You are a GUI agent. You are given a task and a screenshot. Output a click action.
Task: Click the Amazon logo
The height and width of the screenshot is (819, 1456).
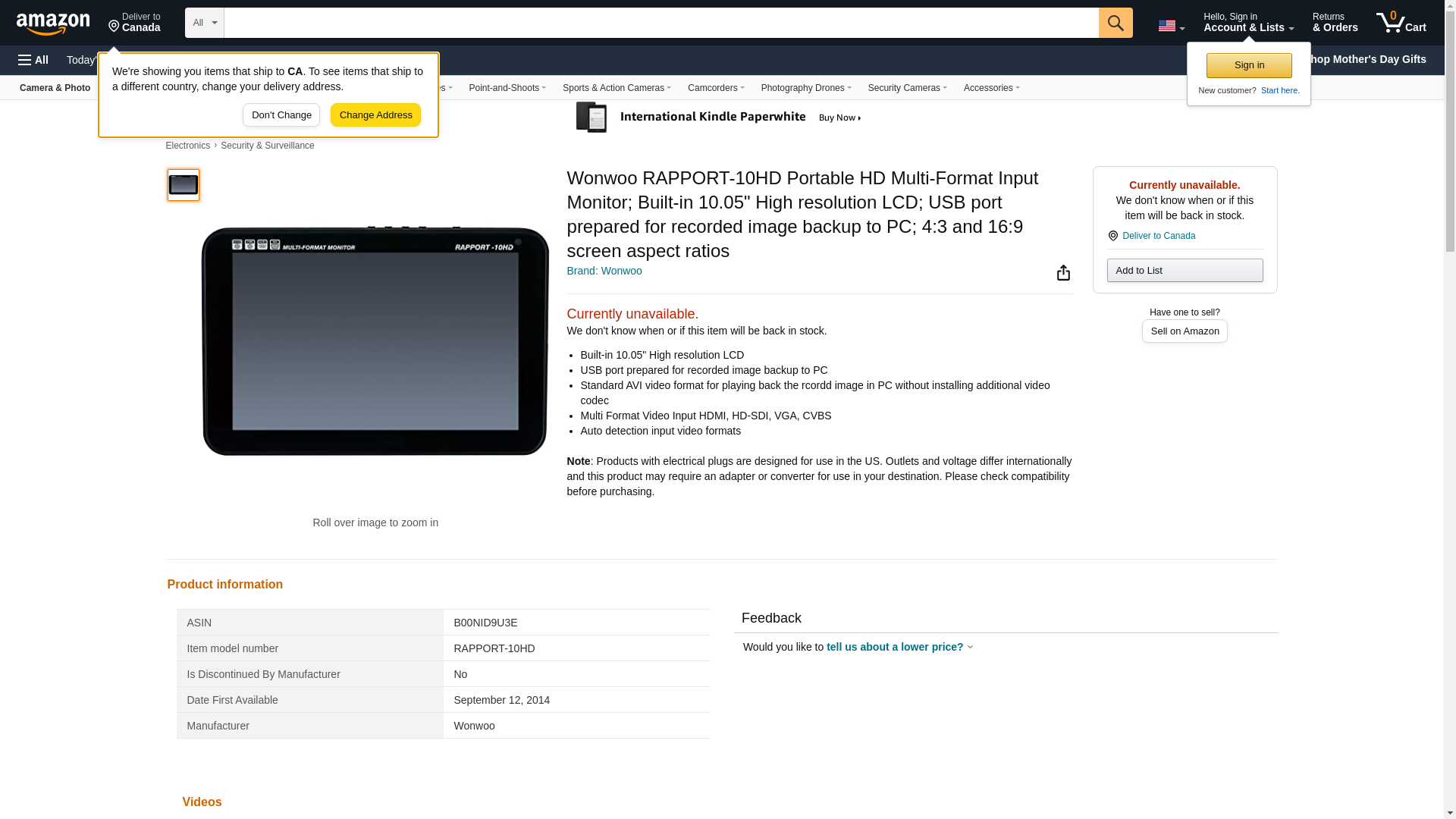pyautogui.click(x=53, y=24)
